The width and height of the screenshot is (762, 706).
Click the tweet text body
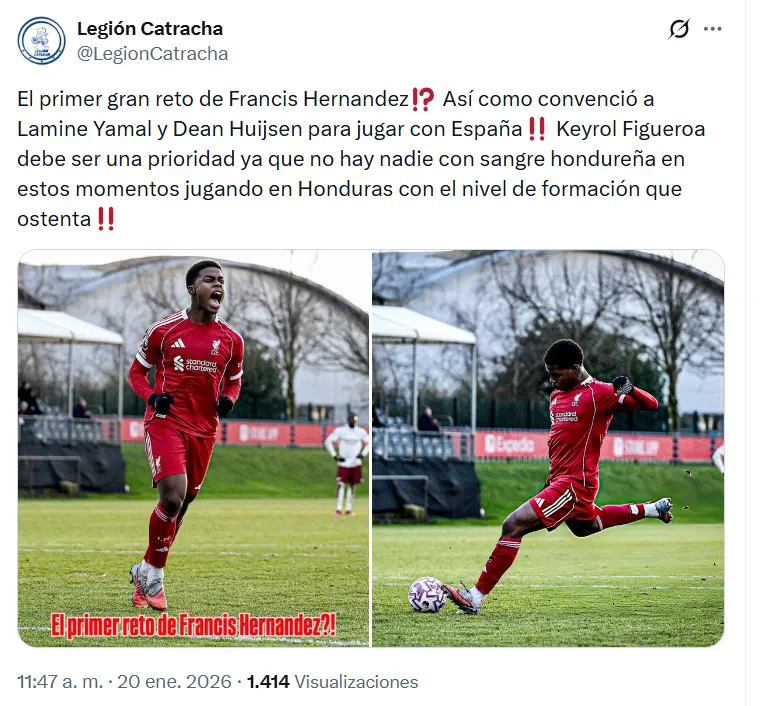[361, 159]
